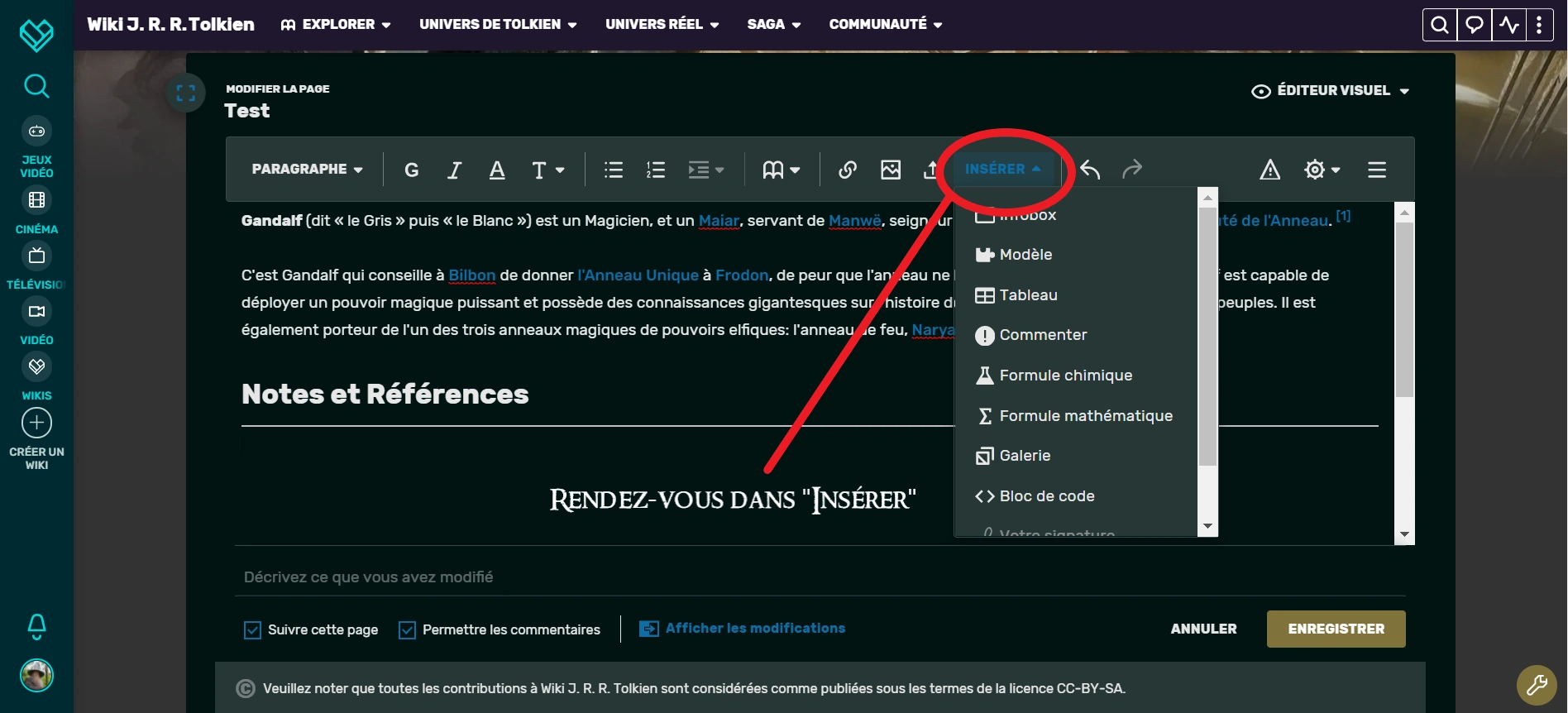Click the Enregistrer button
The width and height of the screenshot is (1568, 713).
[1336, 629]
